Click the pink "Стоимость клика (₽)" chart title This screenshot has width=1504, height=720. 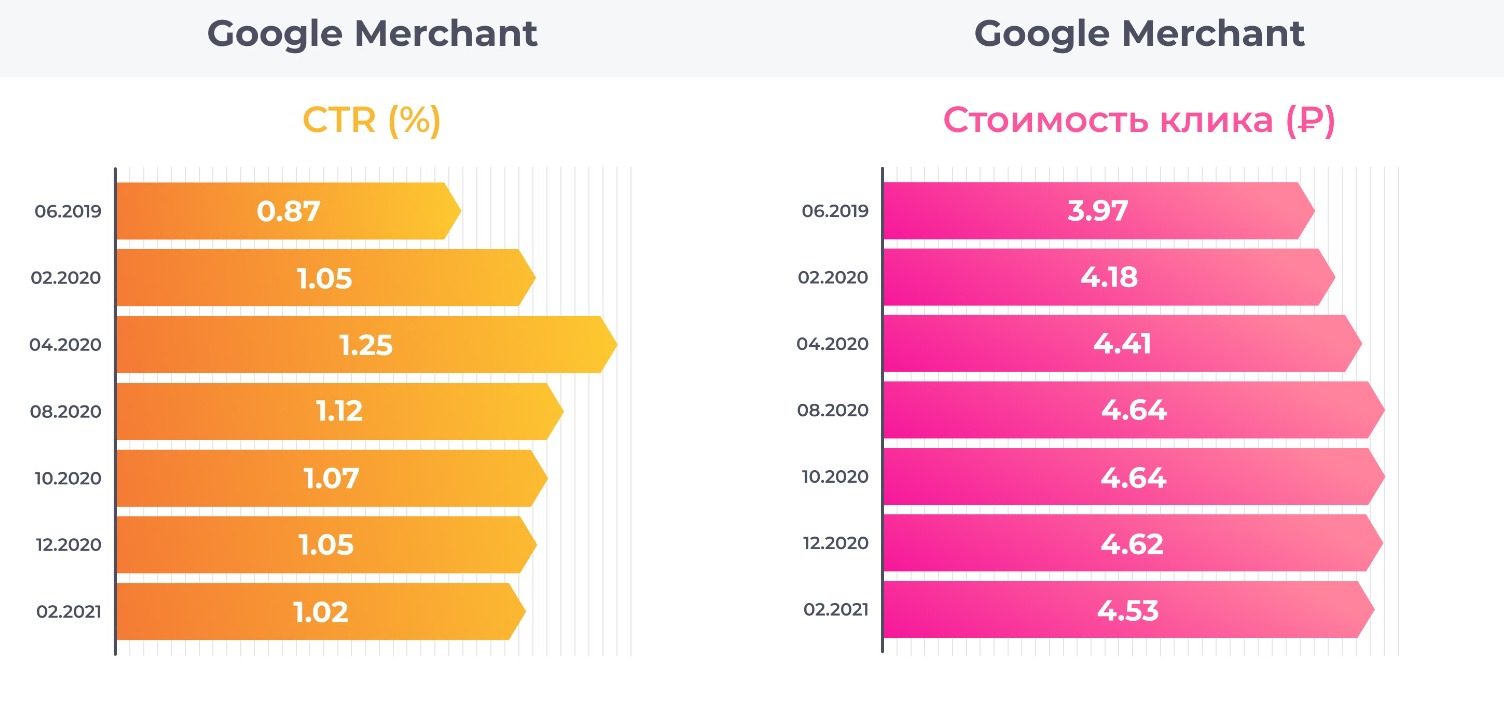click(1139, 121)
